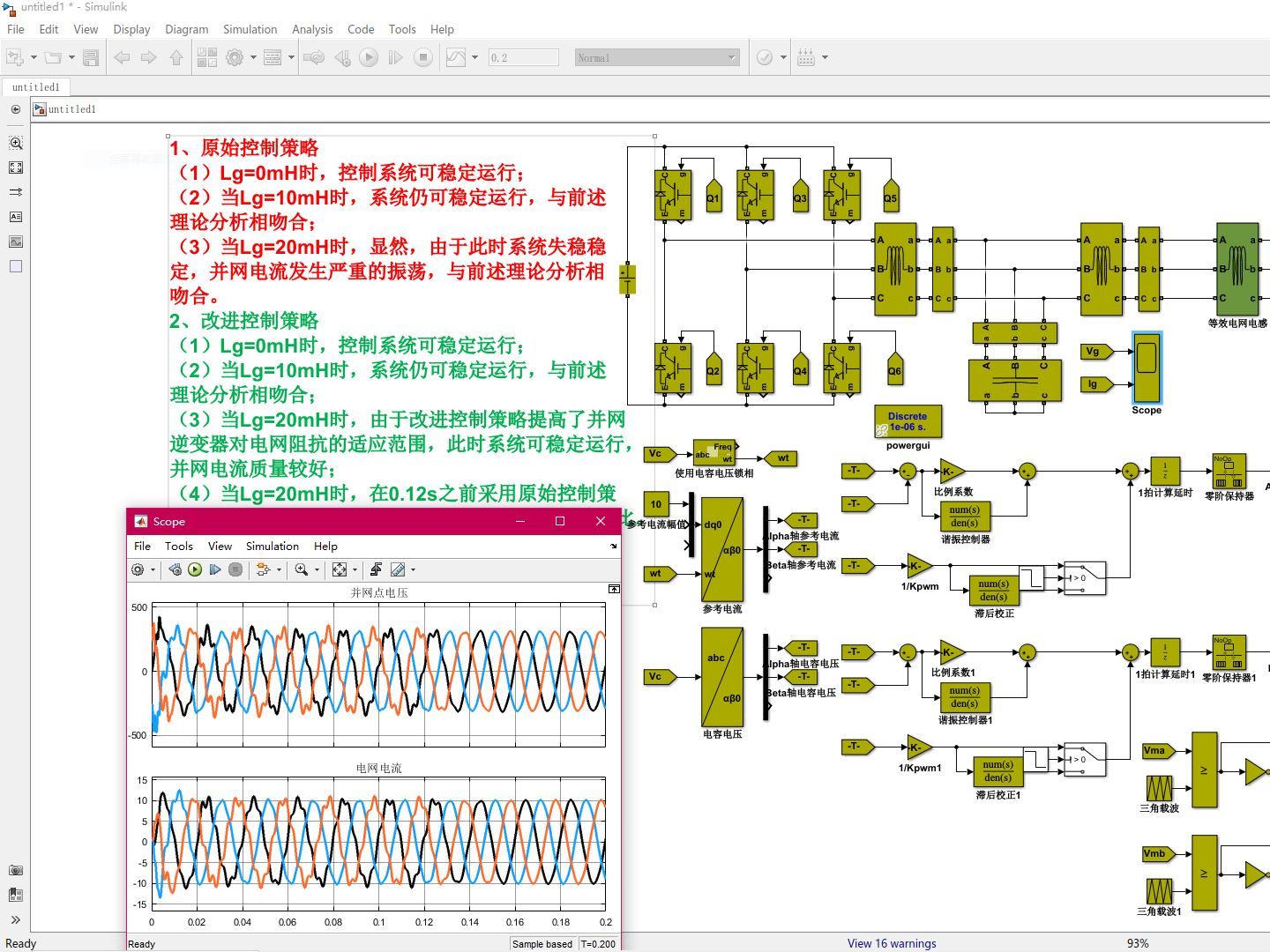Click Fit to View icon in left palette
The image size is (1270, 952).
point(16,167)
